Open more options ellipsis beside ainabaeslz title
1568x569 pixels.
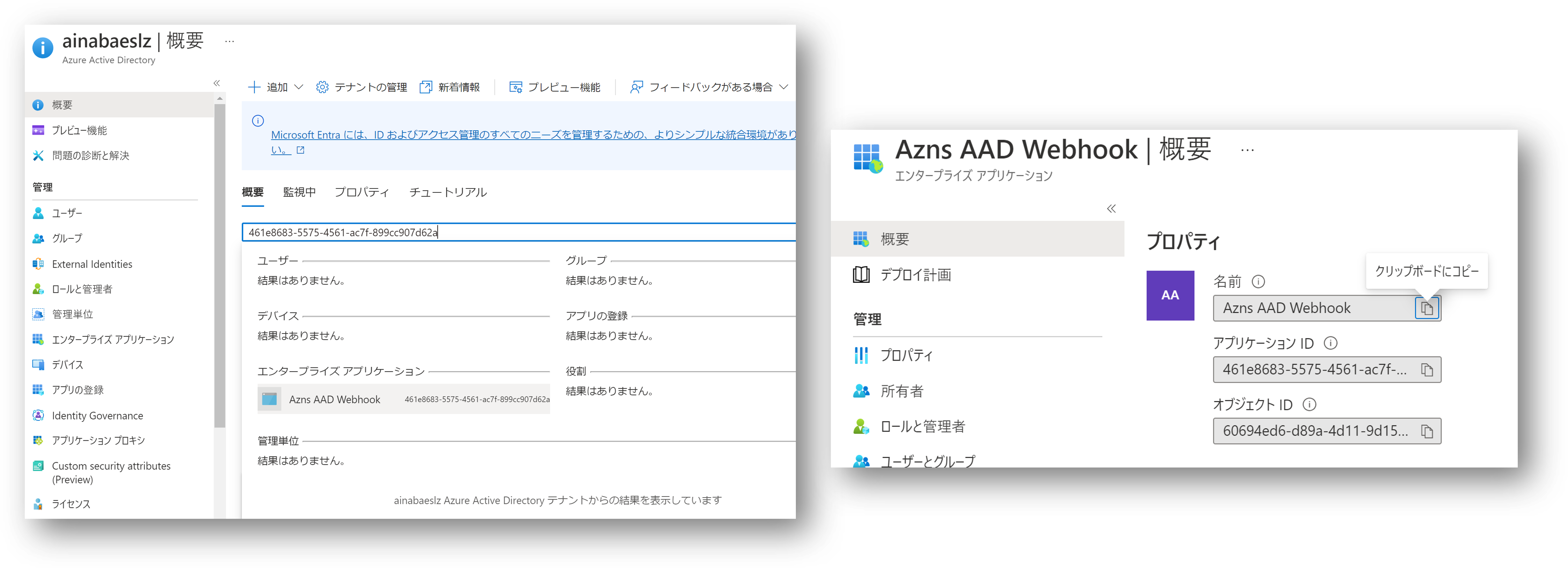229,41
